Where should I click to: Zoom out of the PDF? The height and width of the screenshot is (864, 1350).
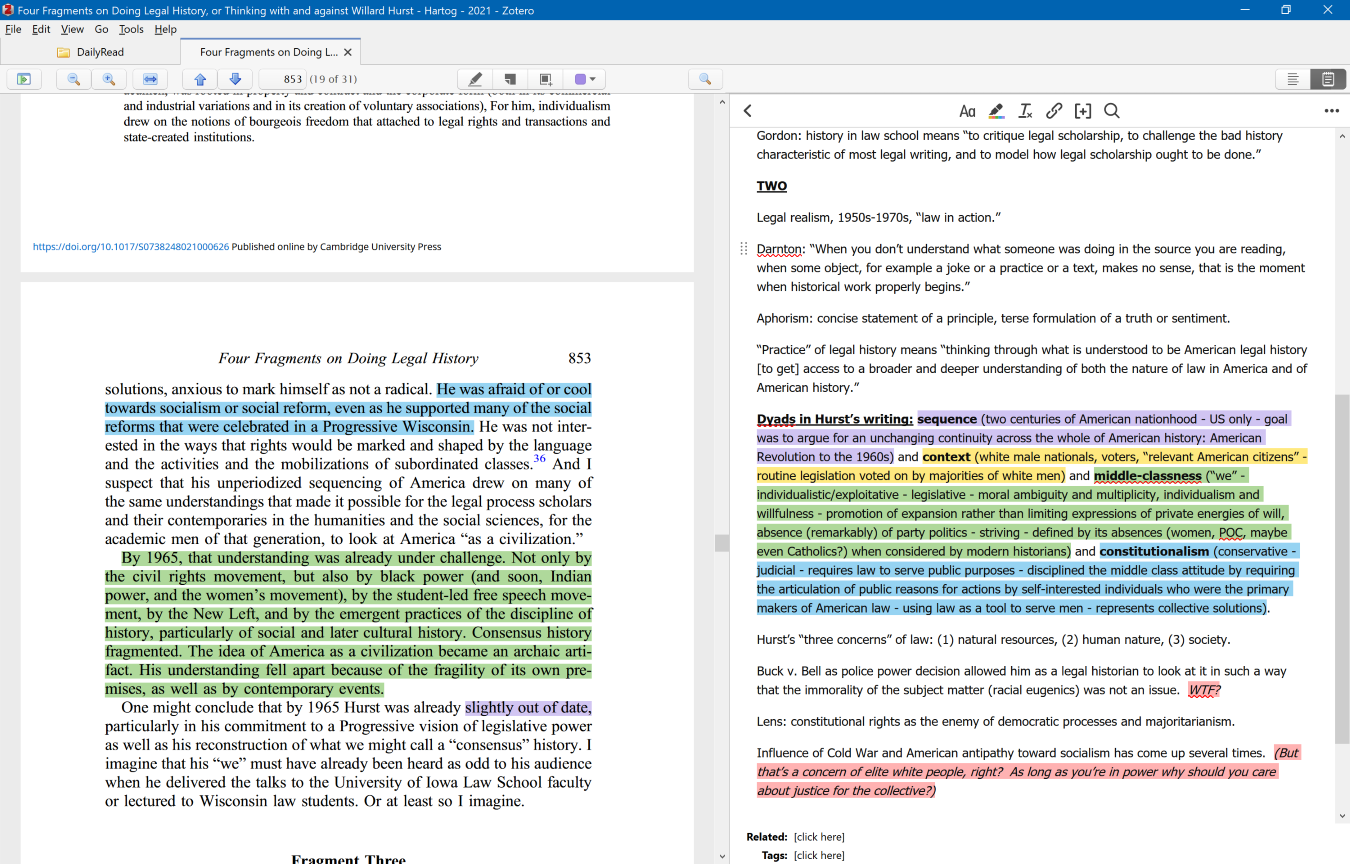tap(74, 79)
